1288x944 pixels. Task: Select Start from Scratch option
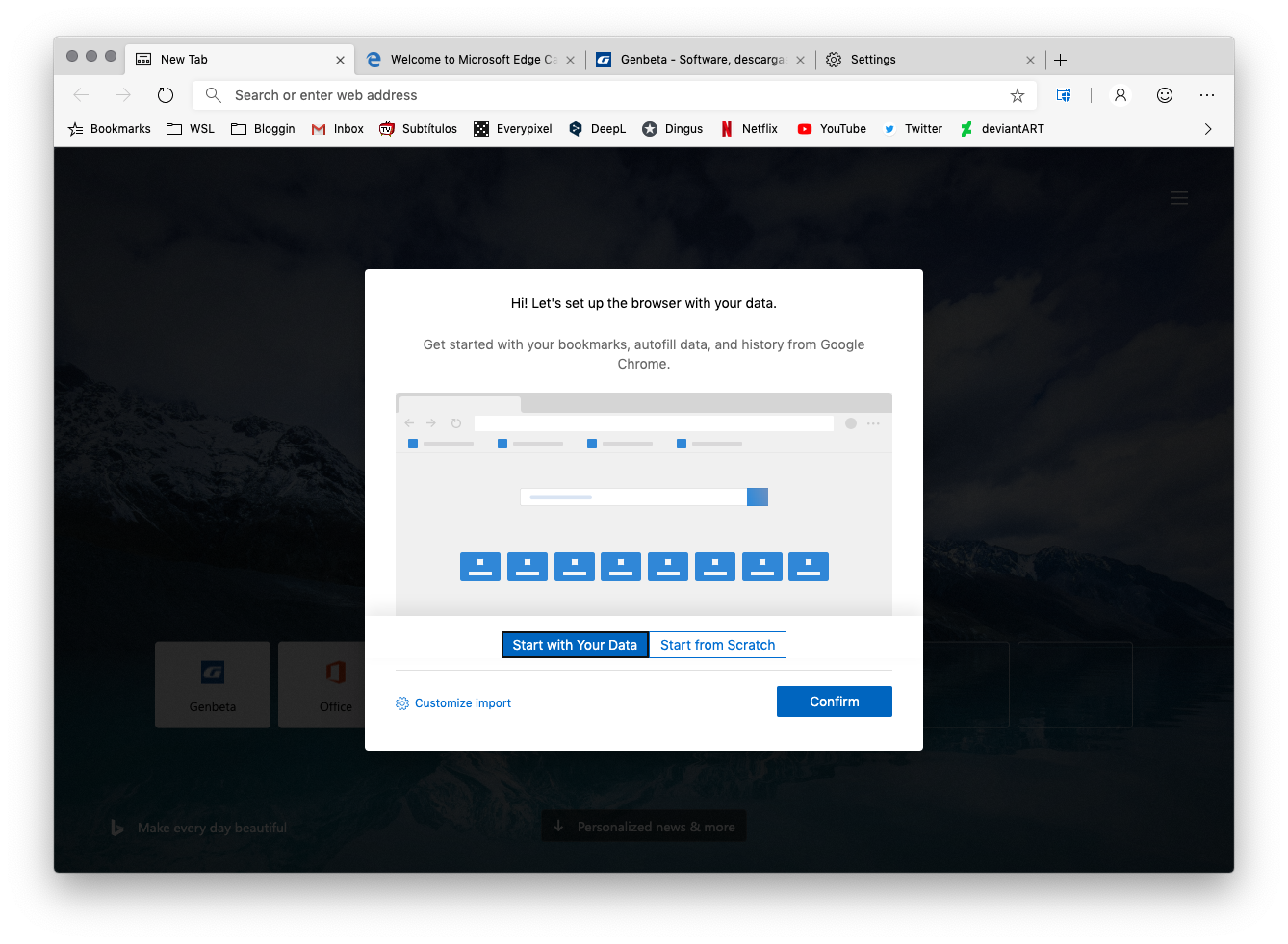click(717, 645)
